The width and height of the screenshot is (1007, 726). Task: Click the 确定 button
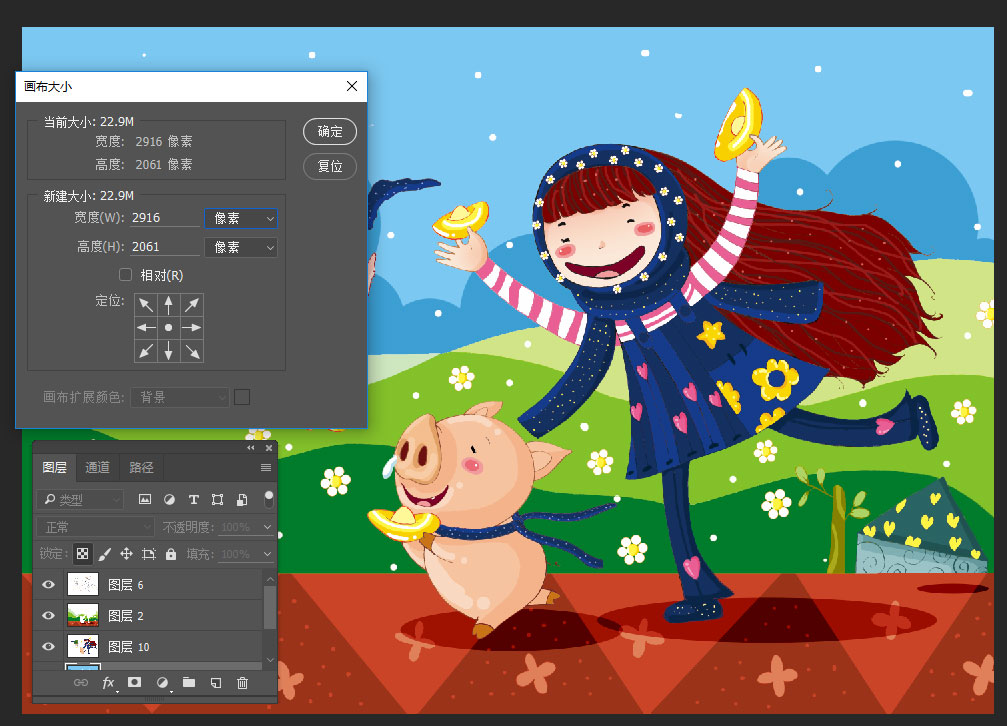[x=330, y=132]
